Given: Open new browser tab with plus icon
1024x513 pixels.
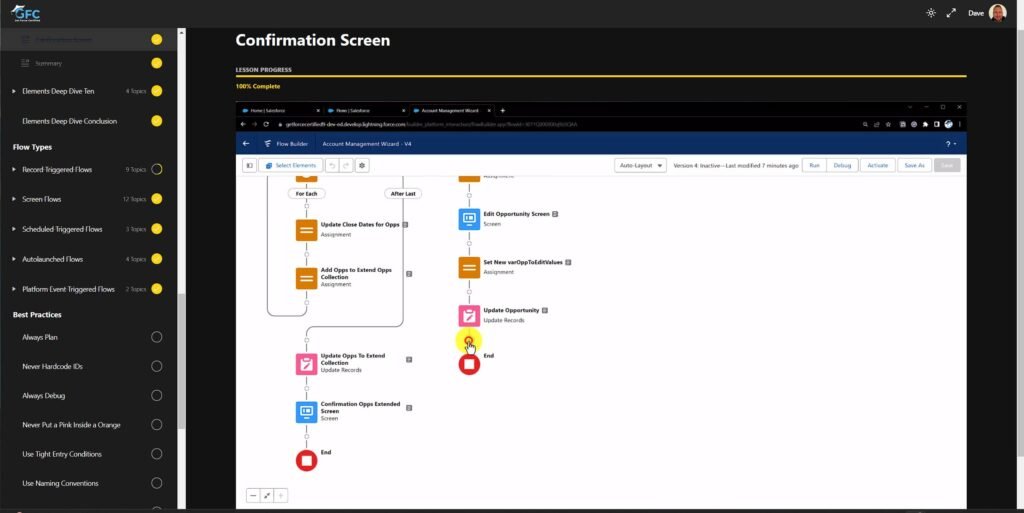Looking at the screenshot, I should 502,110.
